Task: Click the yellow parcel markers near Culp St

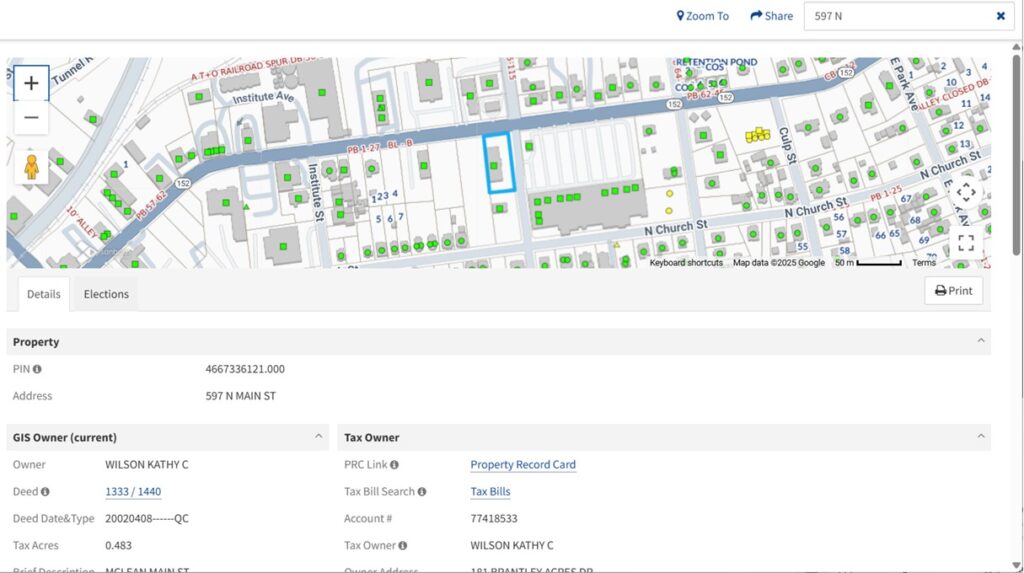Action: pos(758,135)
